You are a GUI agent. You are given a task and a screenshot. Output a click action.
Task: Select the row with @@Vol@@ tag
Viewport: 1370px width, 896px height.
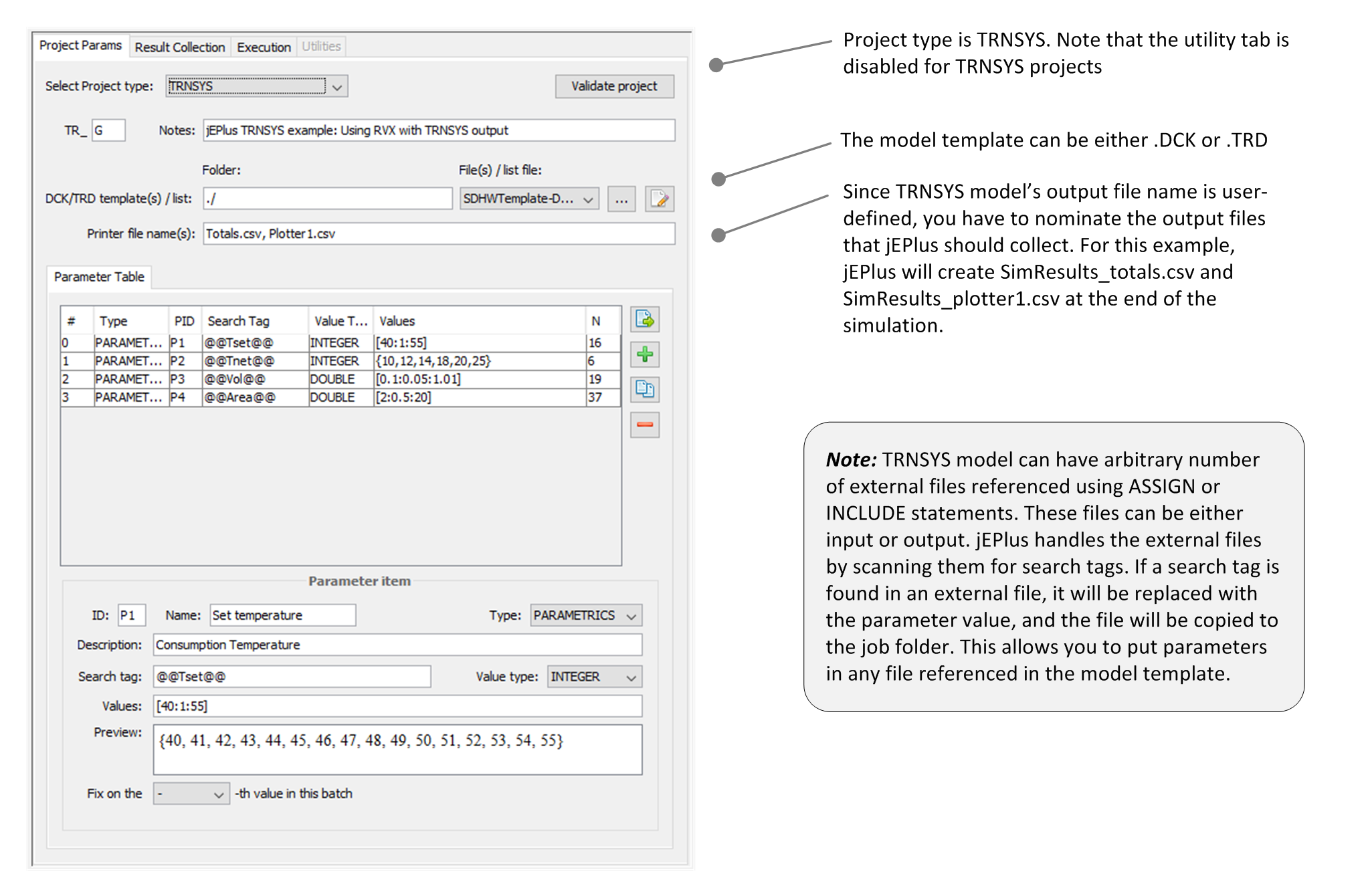[340, 379]
